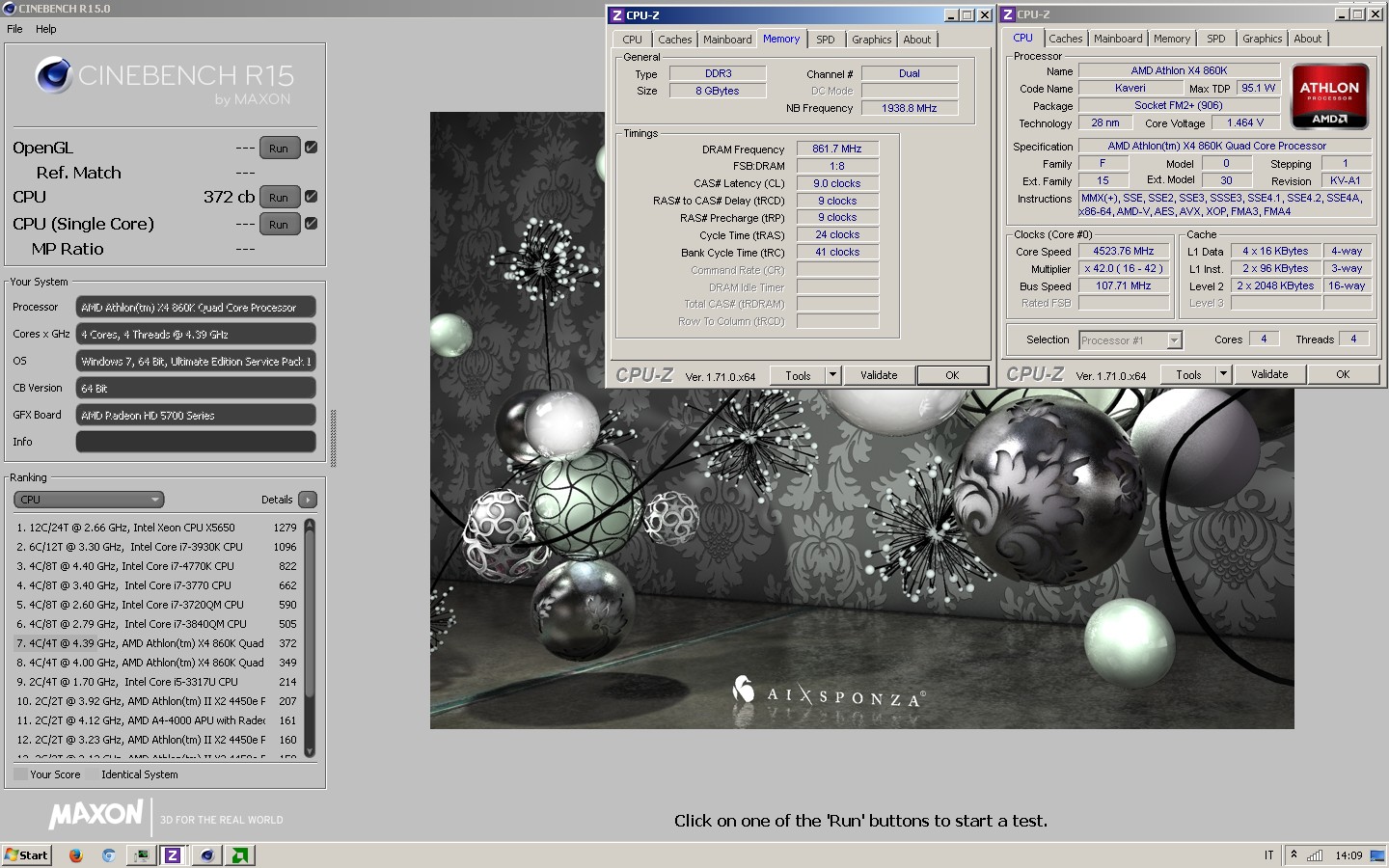Run the OpenGL benchmark

(x=280, y=149)
